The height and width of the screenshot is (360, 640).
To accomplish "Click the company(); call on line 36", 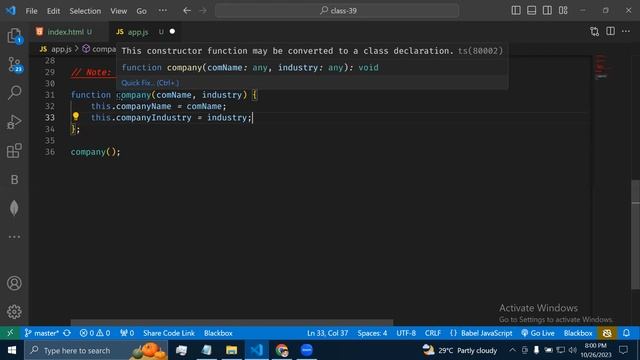I will (x=96, y=152).
